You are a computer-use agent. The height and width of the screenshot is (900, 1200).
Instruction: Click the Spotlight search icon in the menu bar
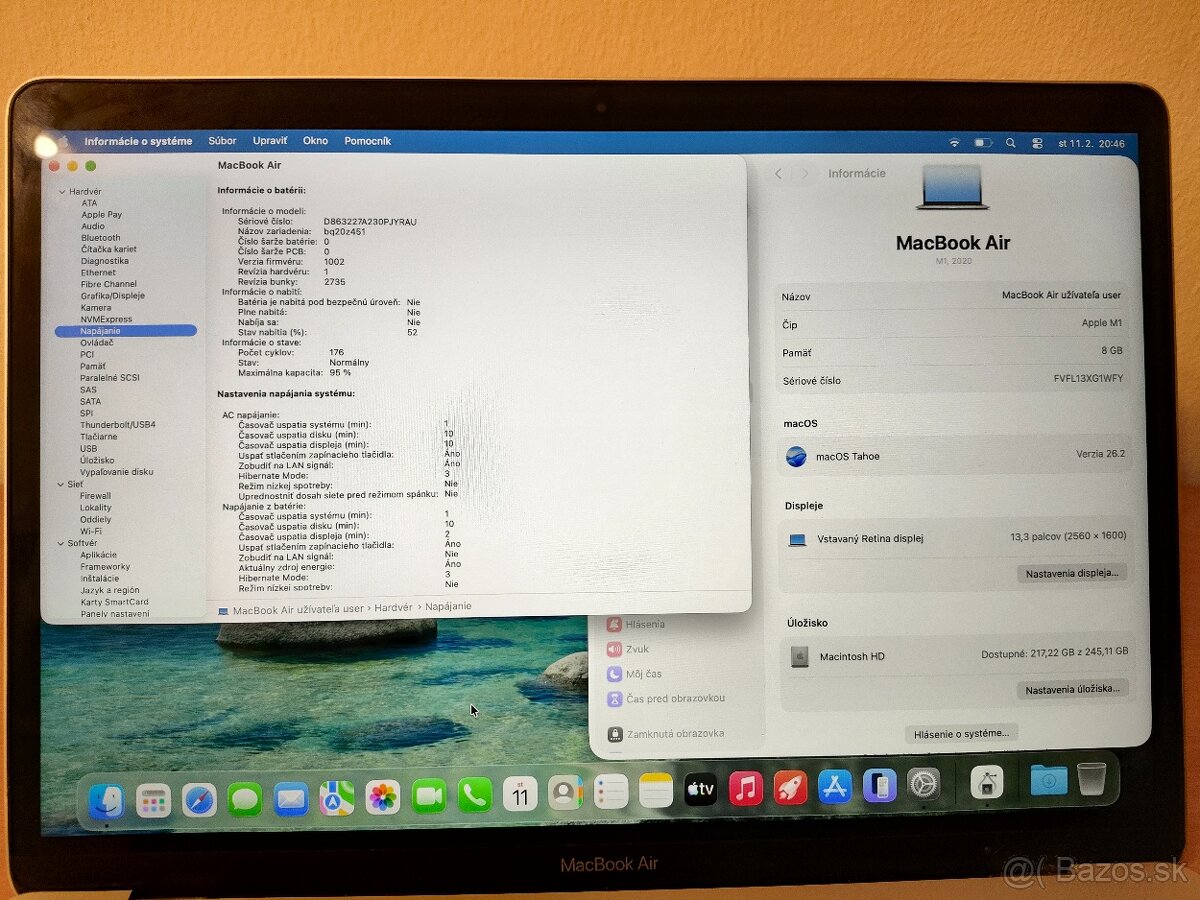coord(1011,143)
